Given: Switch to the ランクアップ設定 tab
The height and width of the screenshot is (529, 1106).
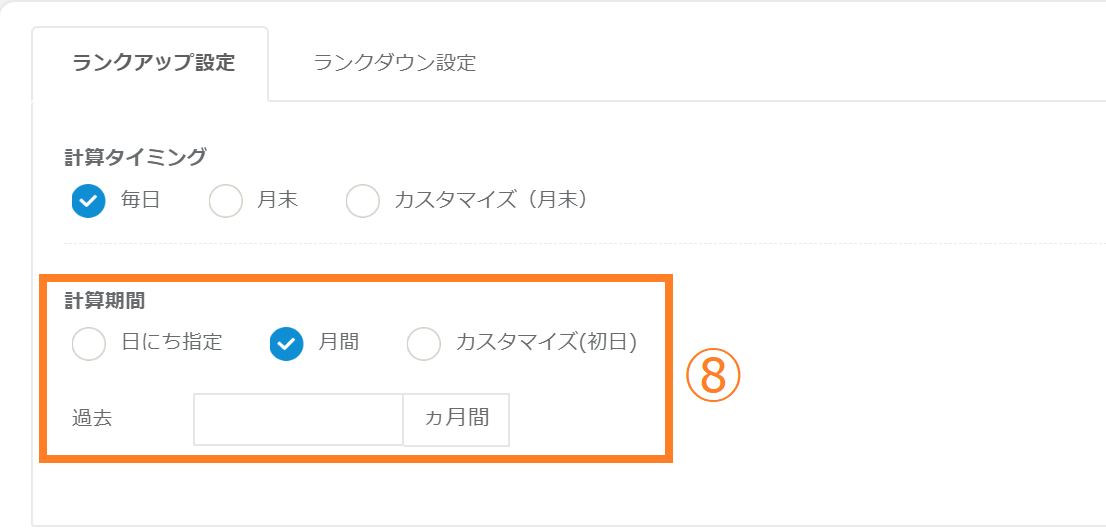Looking at the screenshot, I should coord(153,63).
